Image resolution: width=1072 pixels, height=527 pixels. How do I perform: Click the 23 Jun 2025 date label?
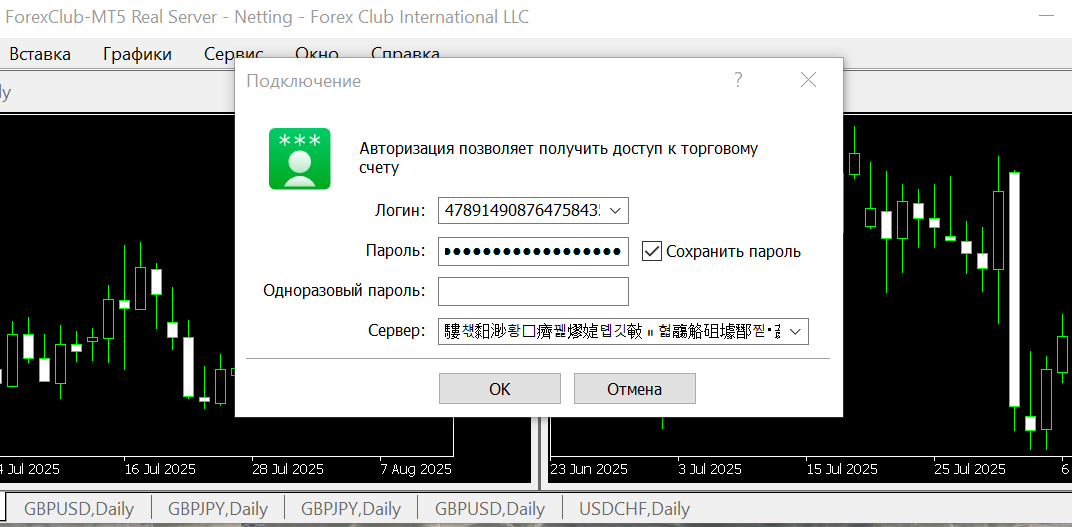(x=589, y=470)
